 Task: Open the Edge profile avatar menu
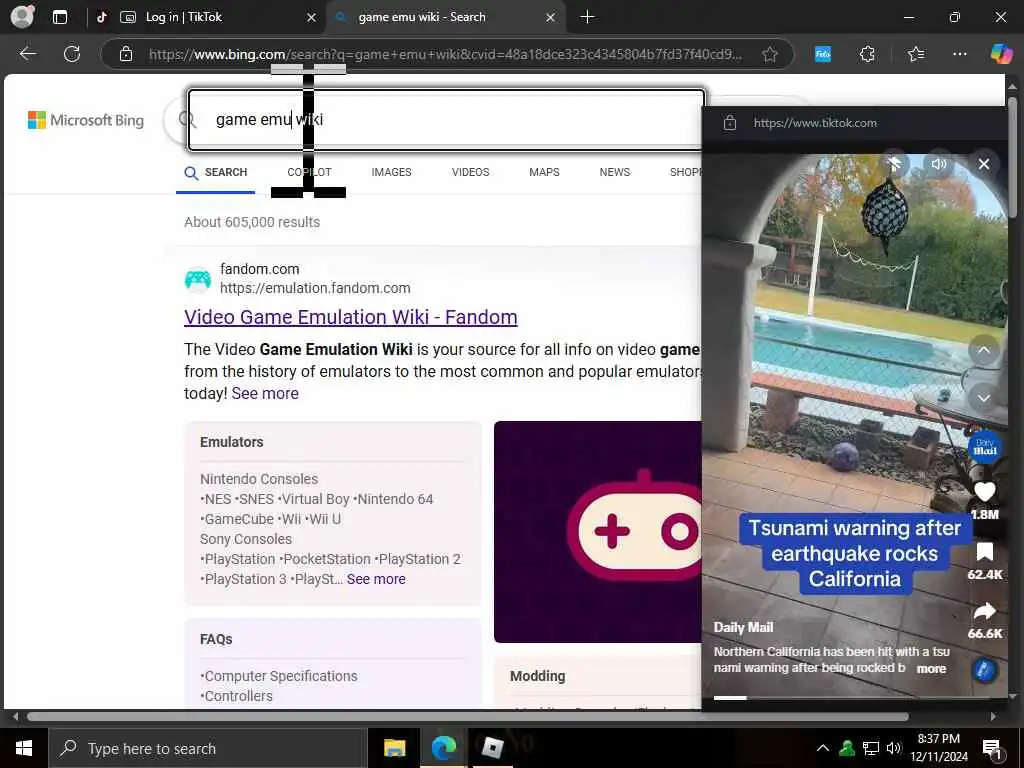click(x=22, y=16)
